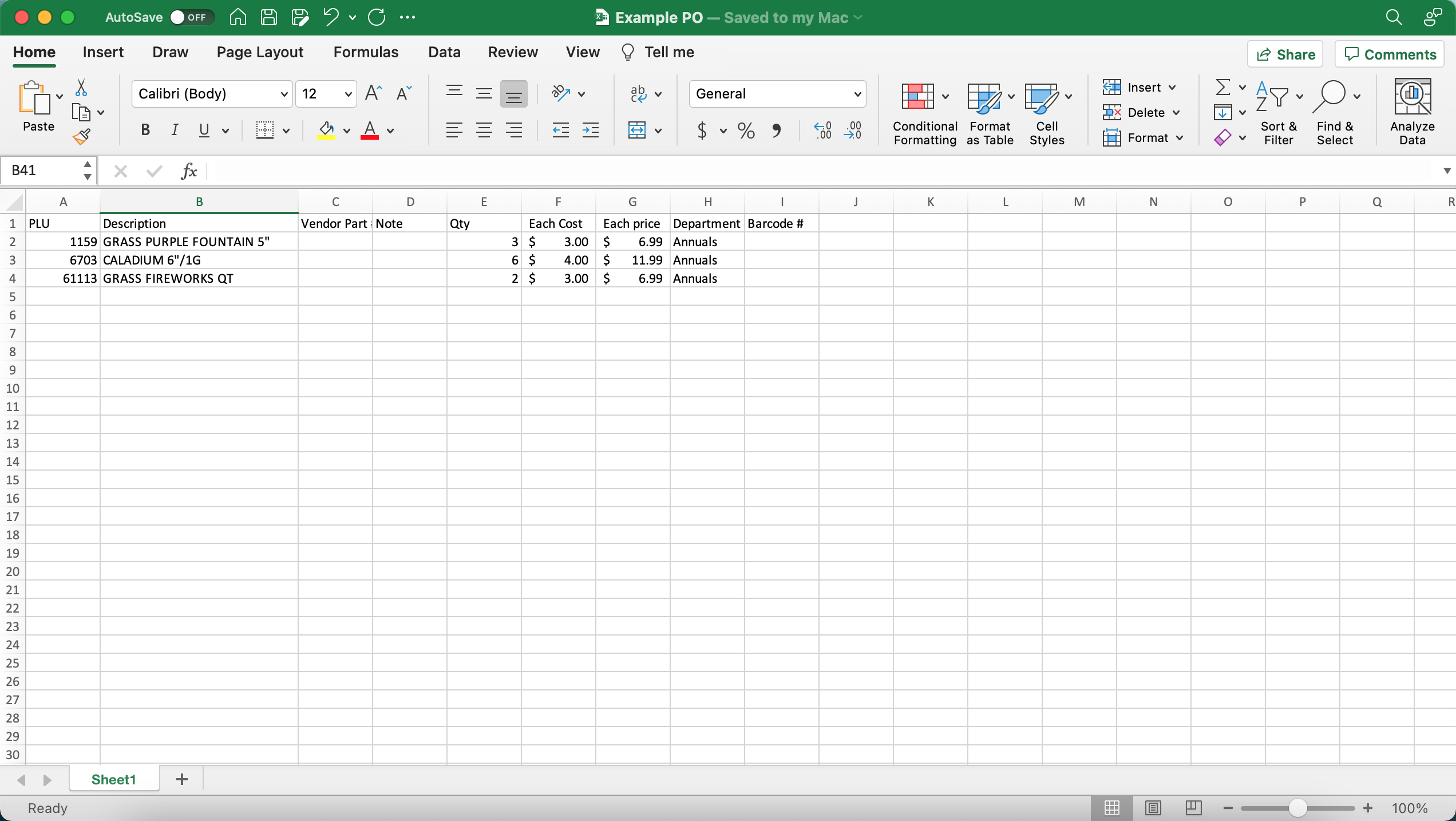
Task: Open the Calibri font name dropdown
Action: point(284,94)
